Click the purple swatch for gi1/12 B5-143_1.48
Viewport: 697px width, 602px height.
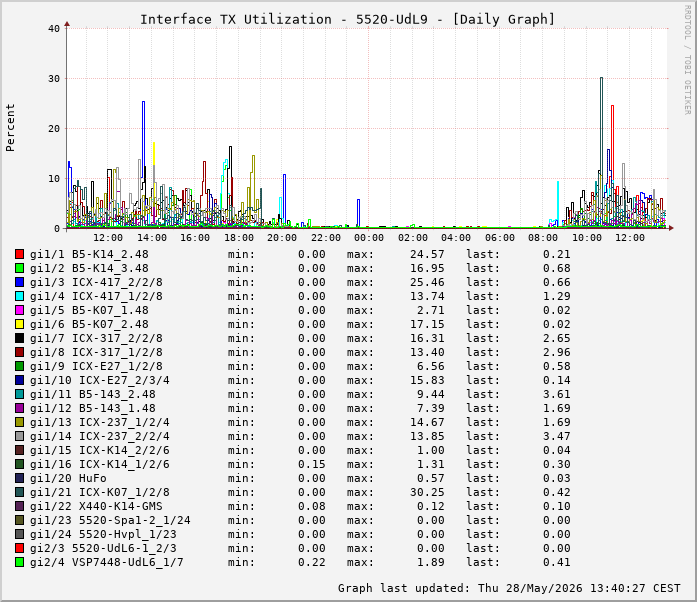click(x=19, y=408)
